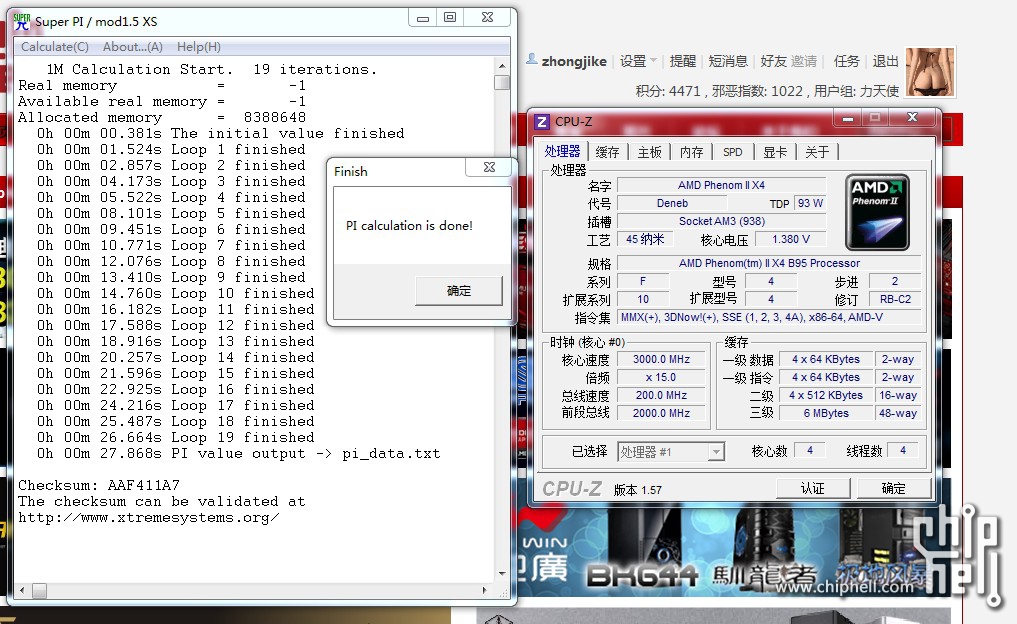Image resolution: width=1017 pixels, height=624 pixels.
Task: Switch to the 内存 tab in CPU-Z
Action: click(x=691, y=152)
